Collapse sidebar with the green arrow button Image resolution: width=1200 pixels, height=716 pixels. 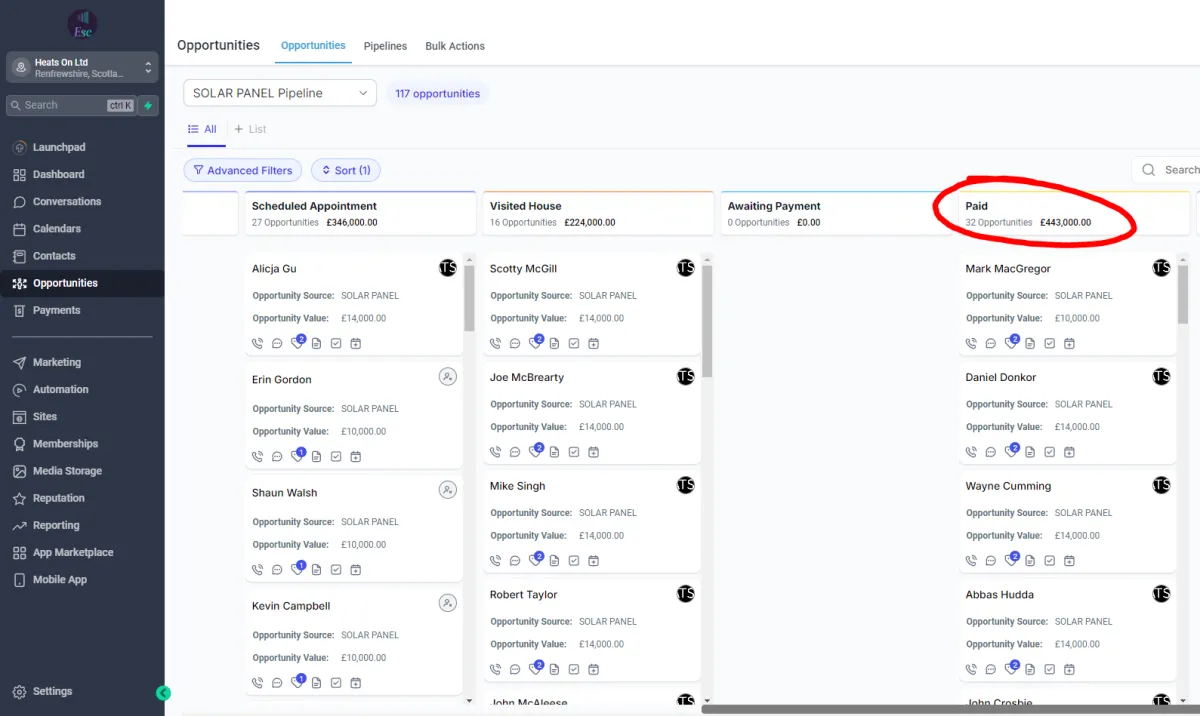(164, 693)
